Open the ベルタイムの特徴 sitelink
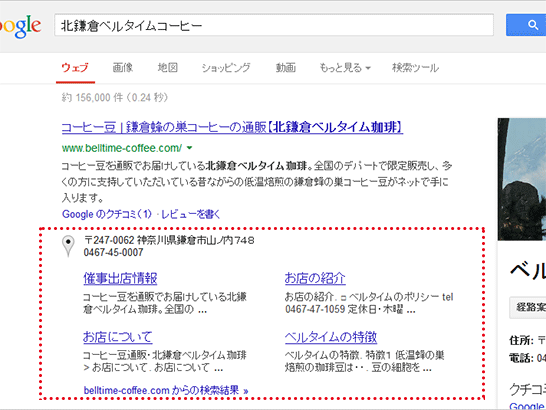The image size is (546, 410). coord(331,337)
